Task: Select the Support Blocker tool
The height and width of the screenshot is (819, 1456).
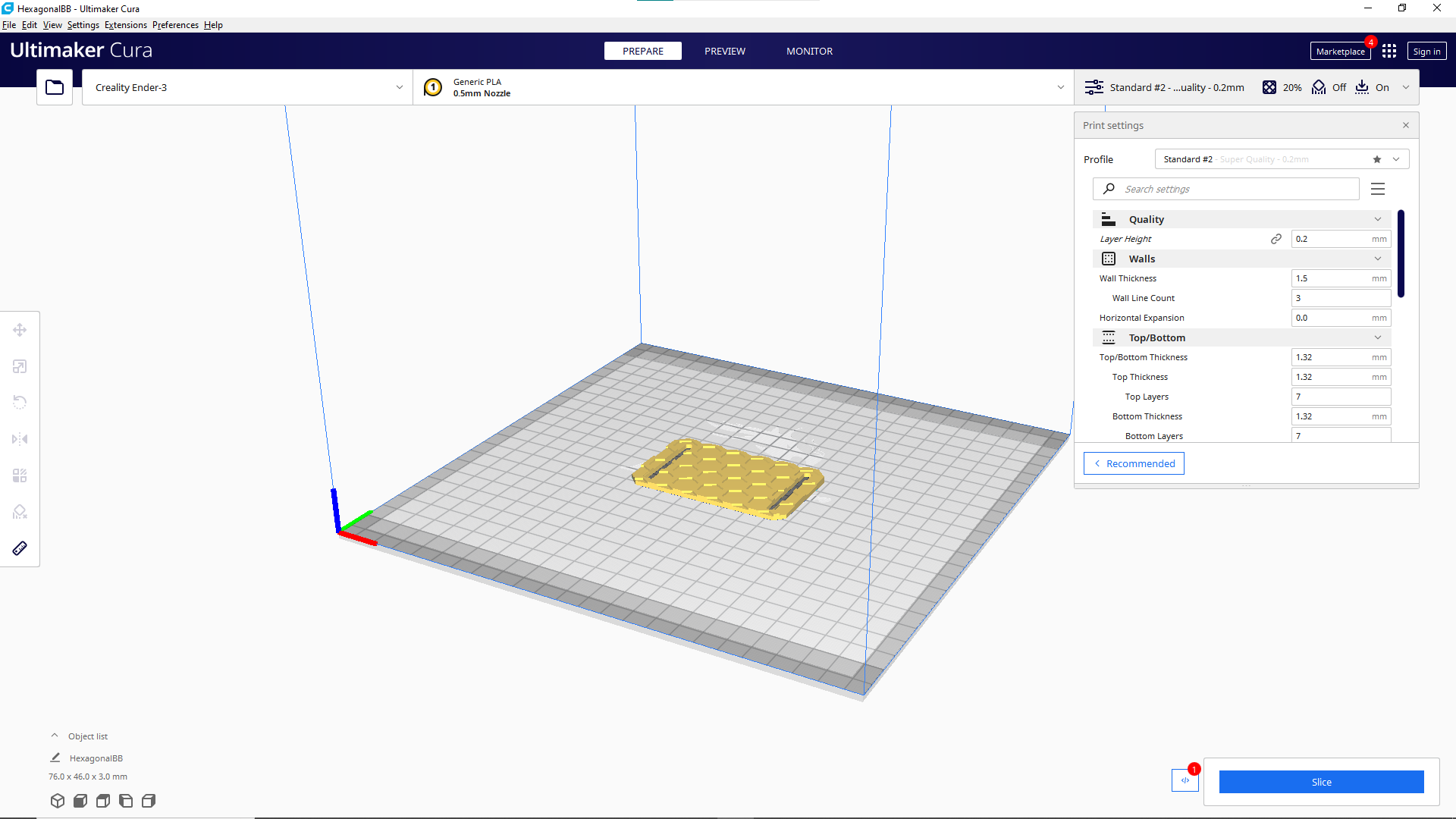Action: point(20,512)
